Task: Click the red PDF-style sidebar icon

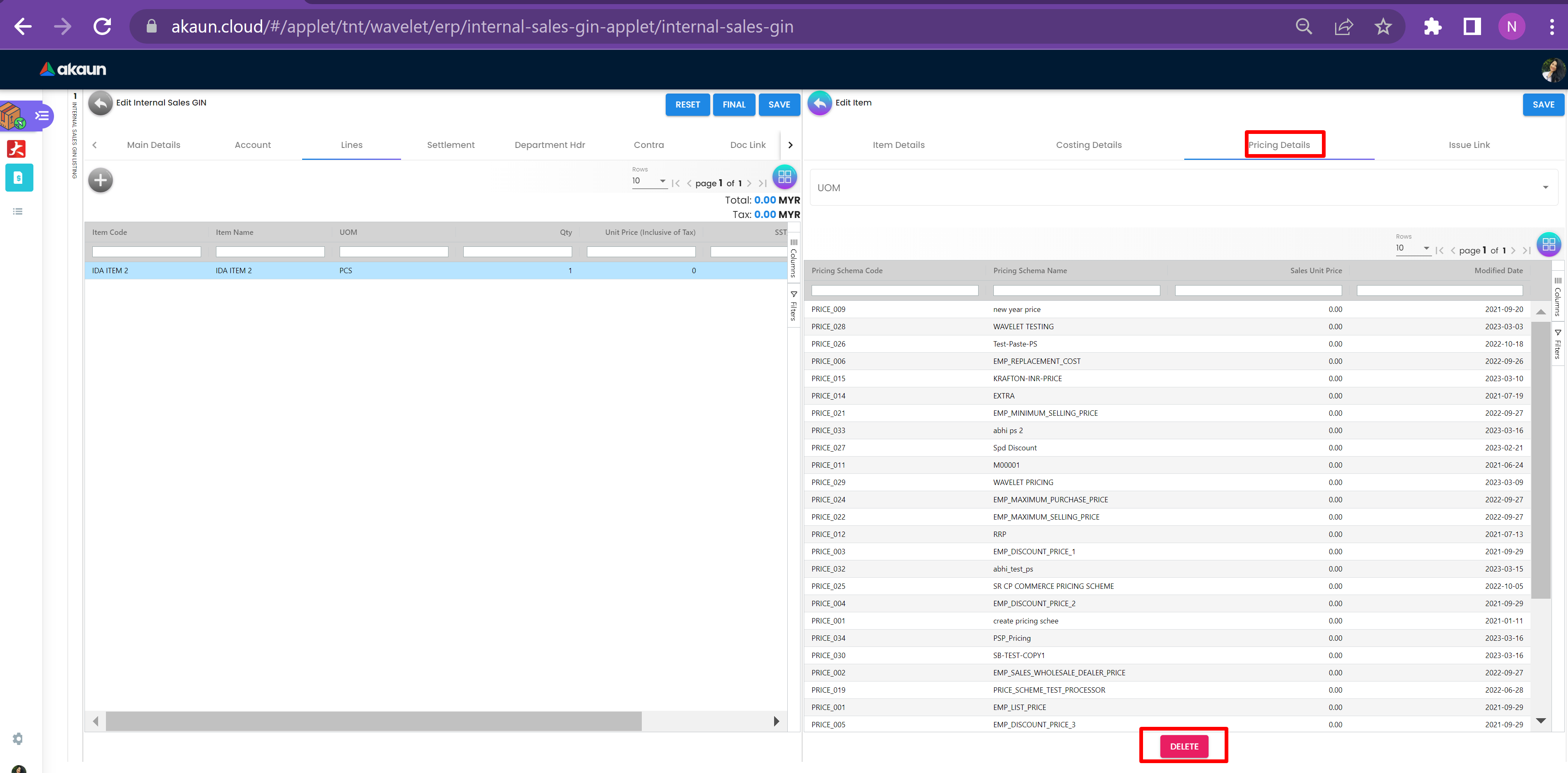Action: pyautogui.click(x=16, y=148)
